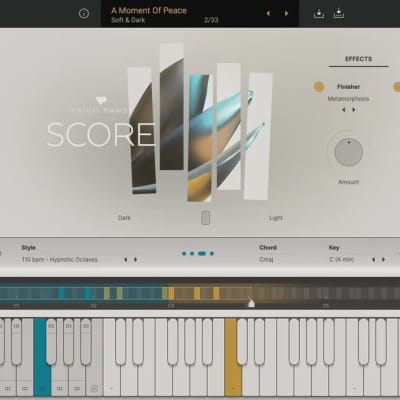Click the 'Amount' knob label
Image resolution: width=400 pixels, height=400 pixels.
(349, 182)
